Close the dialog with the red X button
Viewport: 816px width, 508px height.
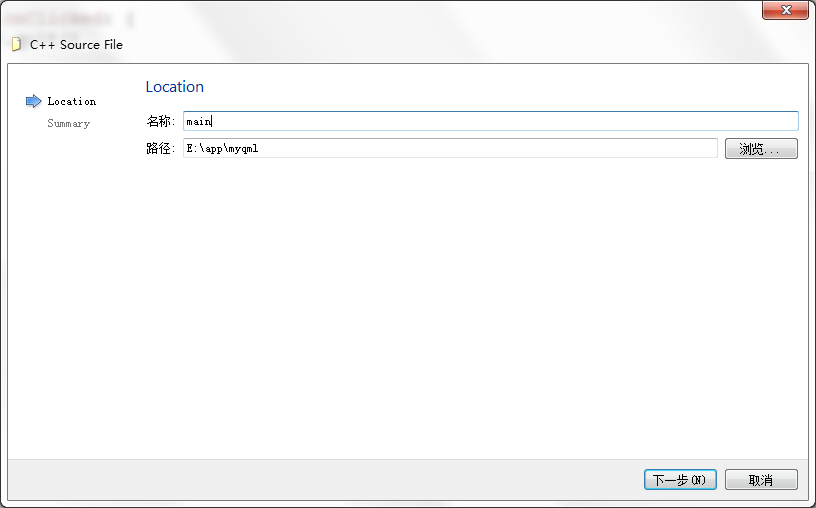pyautogui.click(x=785, y=10)
